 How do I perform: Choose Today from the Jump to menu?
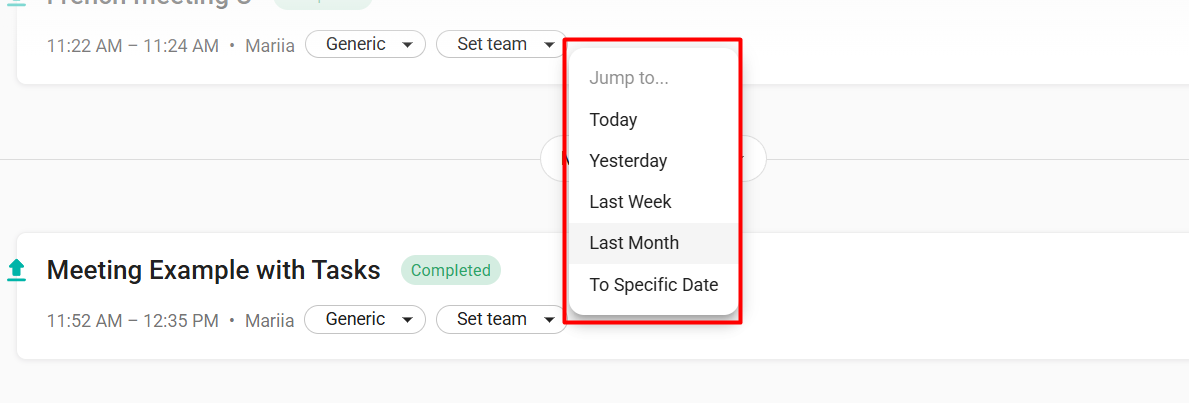coord(653,120)
